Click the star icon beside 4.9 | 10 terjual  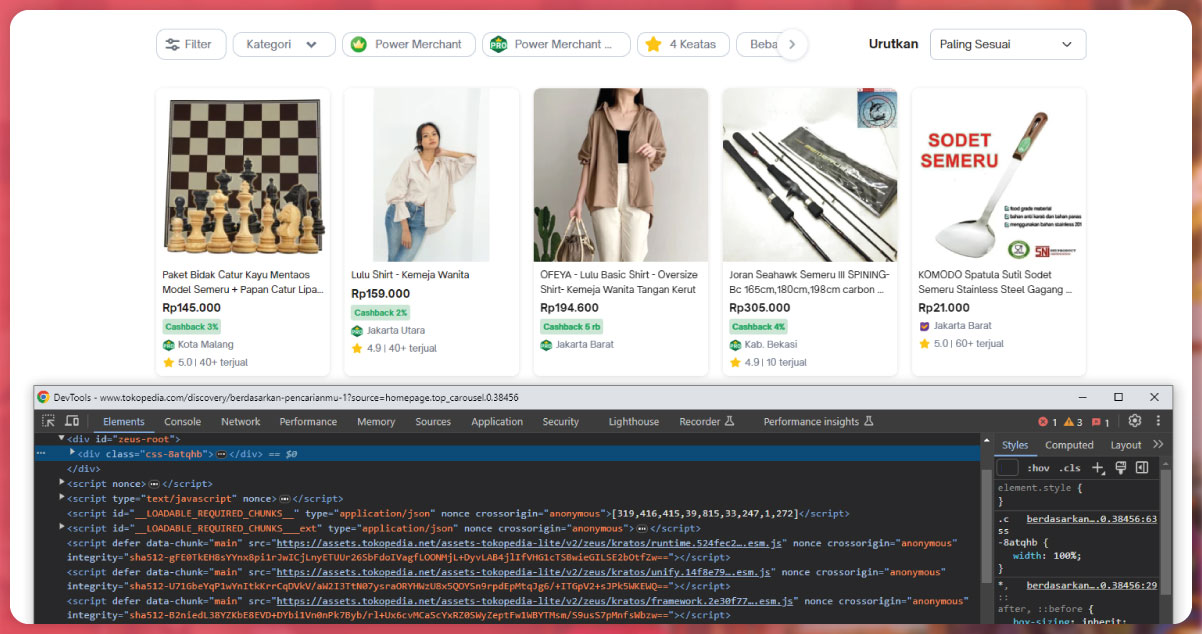coord(735,362)
